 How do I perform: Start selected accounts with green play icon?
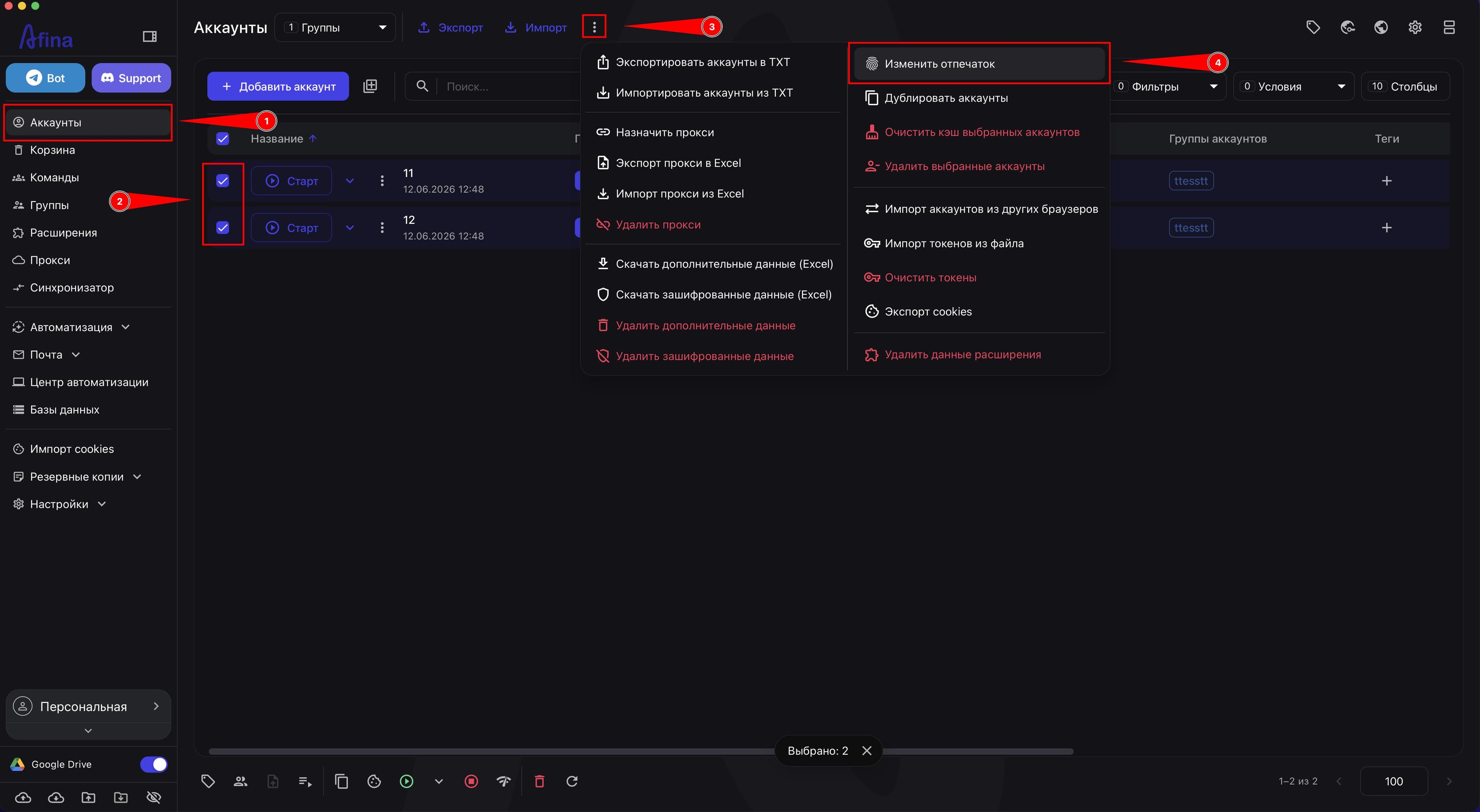pyautogui.click(x=406, y=781)
